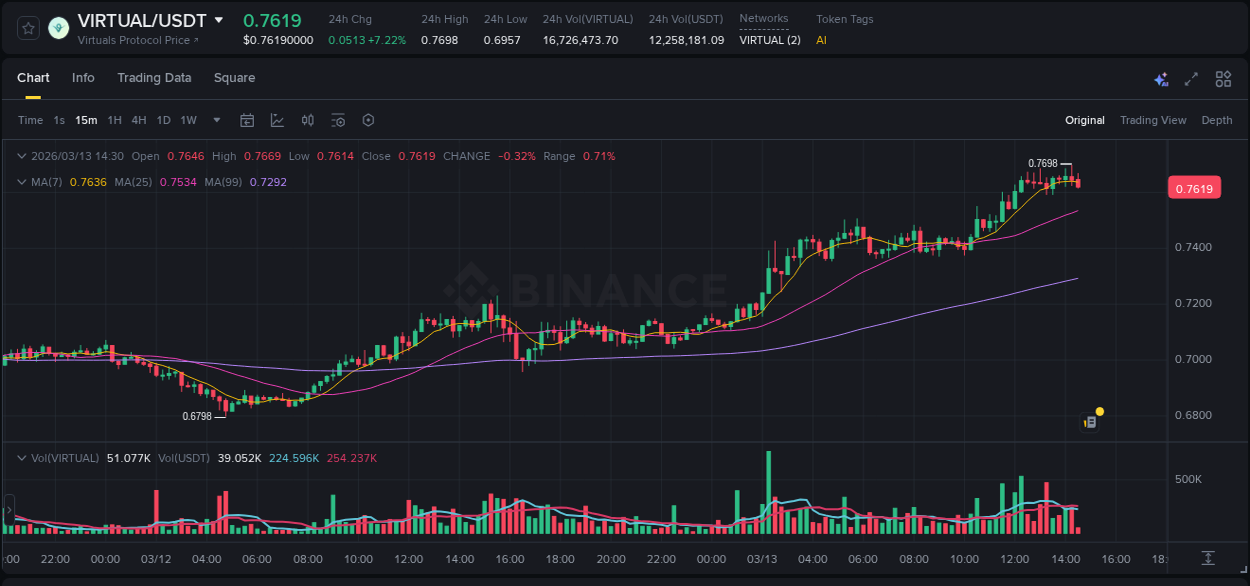Open the grid layout selector icon

[x=1223, y=78]
